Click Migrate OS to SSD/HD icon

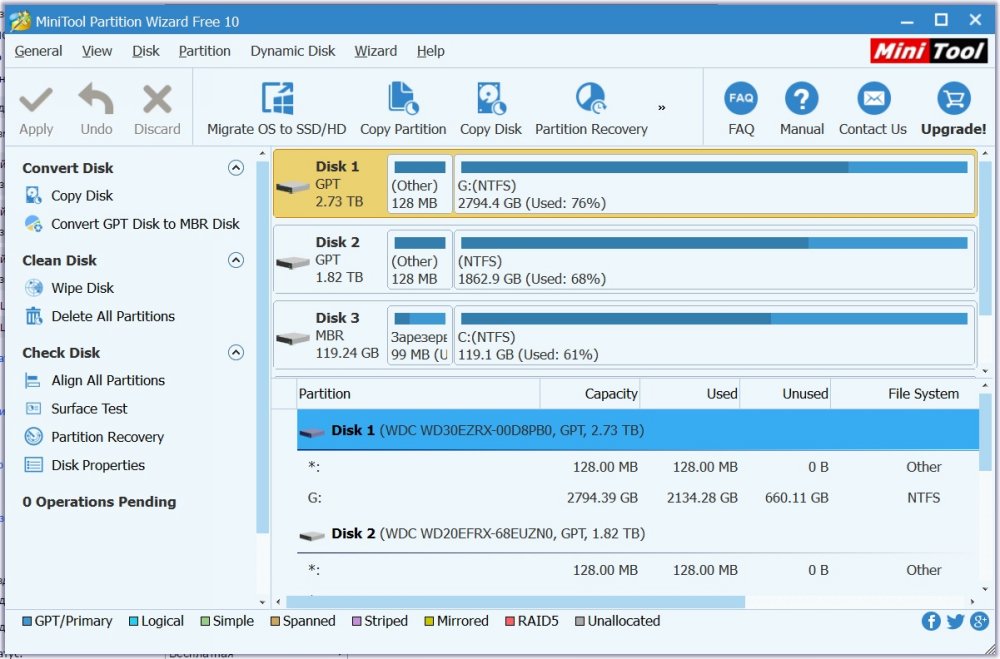(276, 100)
